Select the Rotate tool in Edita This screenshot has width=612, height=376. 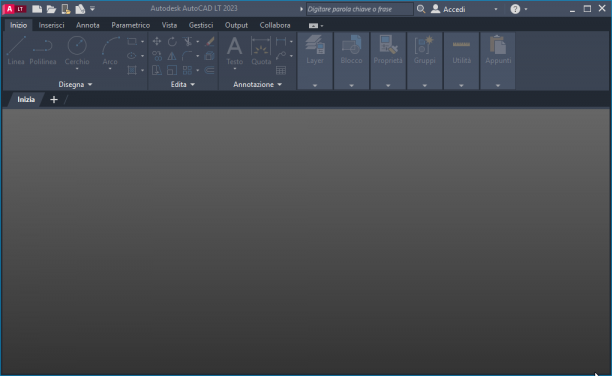[172, 41]
